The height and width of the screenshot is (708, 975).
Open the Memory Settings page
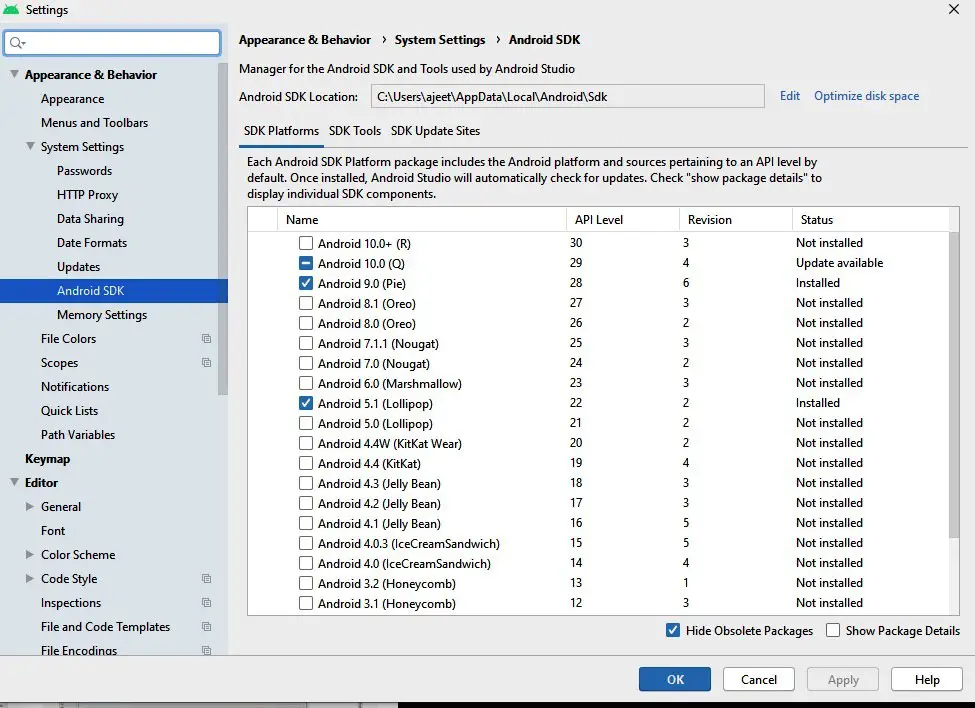(x=102, y=315)
